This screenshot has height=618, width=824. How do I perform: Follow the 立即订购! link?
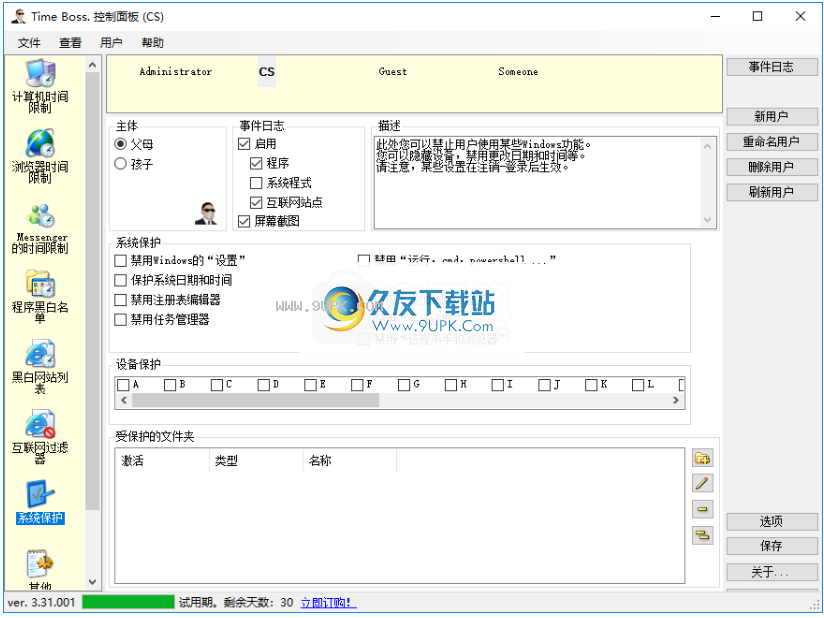point(328,603)
